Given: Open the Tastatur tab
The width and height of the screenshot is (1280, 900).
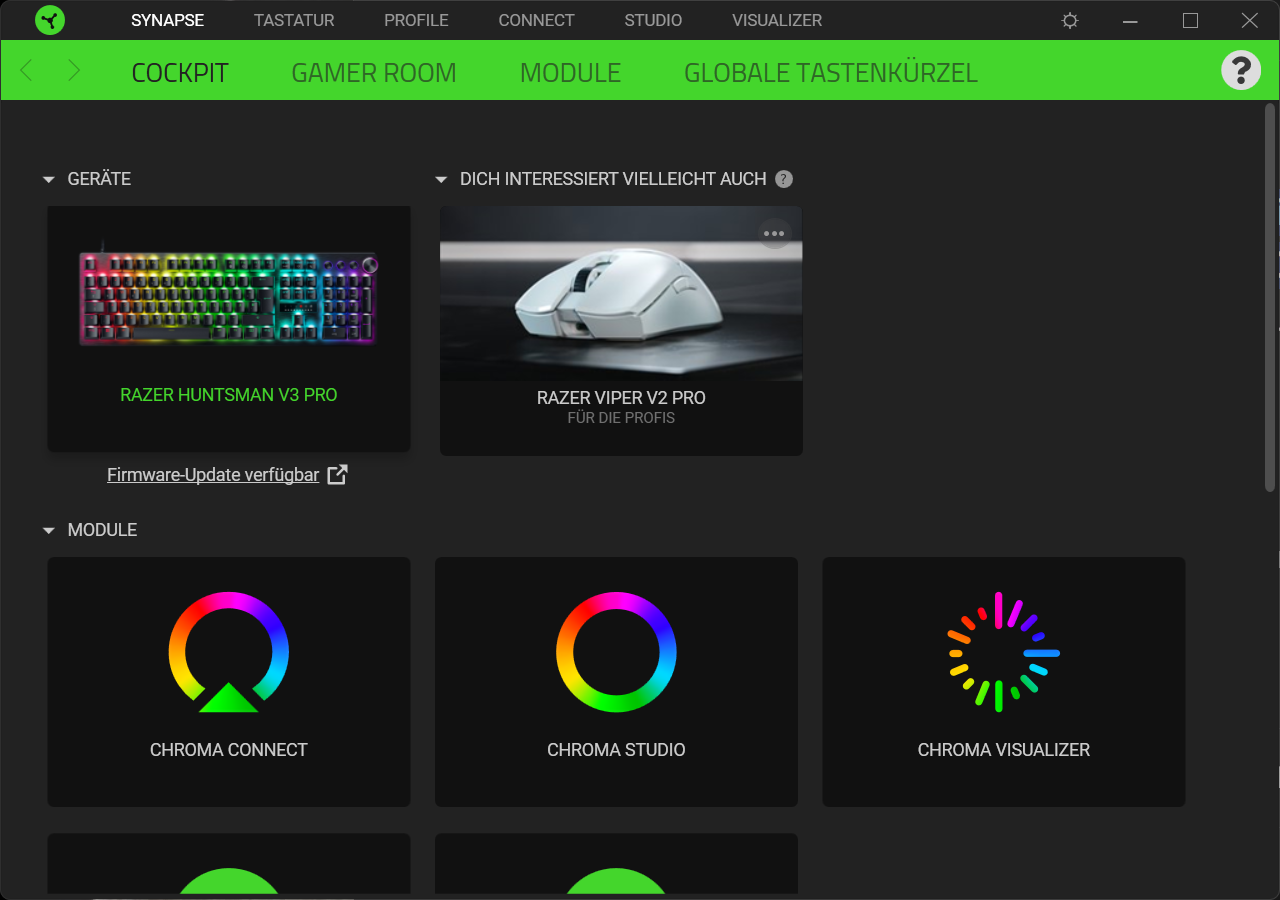Looking at the screenshot, I should (x=294, y=20).
